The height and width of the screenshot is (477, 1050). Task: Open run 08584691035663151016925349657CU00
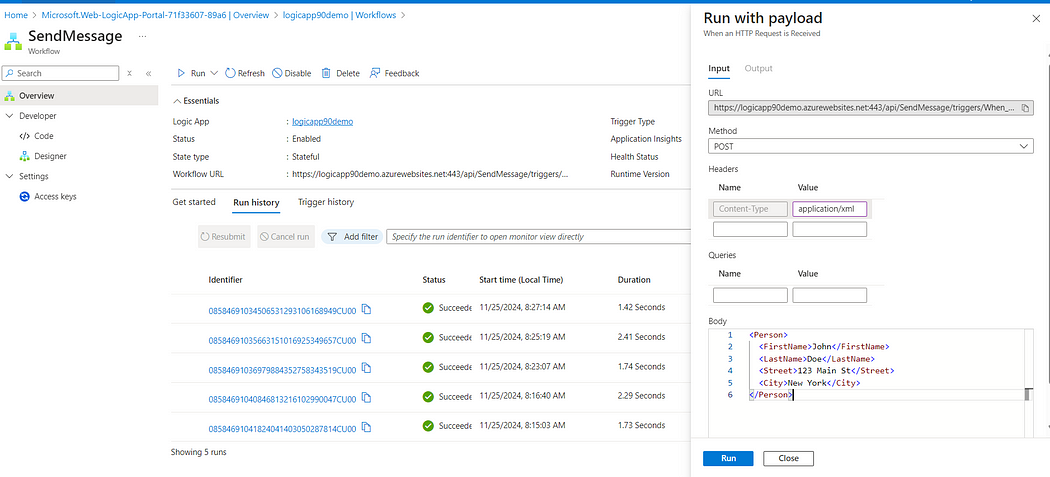point(282,340)
